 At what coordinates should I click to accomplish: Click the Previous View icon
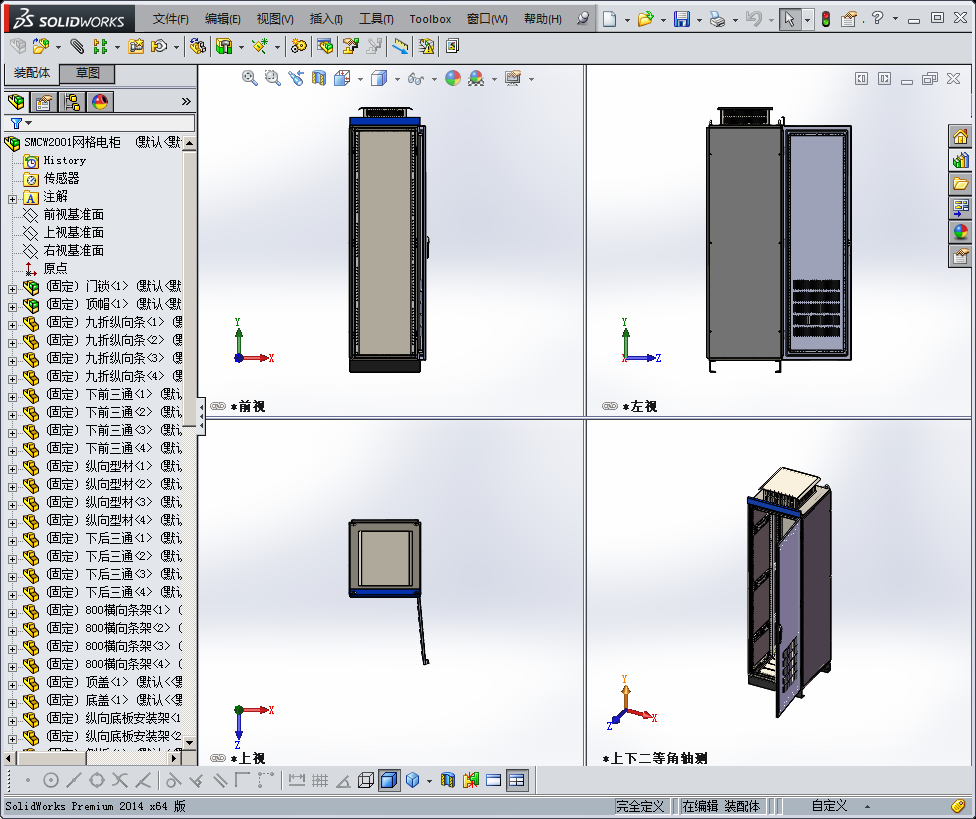pos(296,78)
